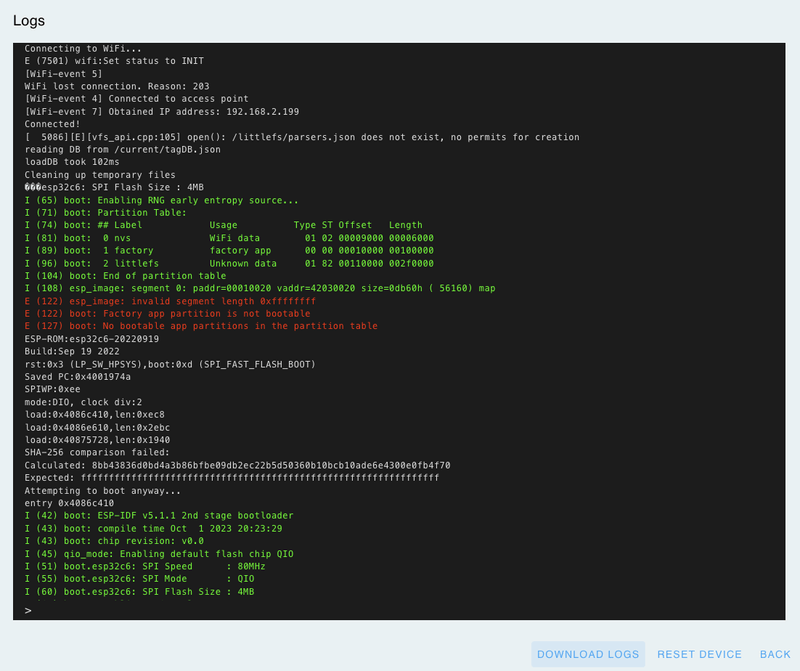Select the 'rst:0x3 (LP_SW_HPSYS)' boot line
The height and width of the screenshot is (671, 800).
tap(170, 364)
